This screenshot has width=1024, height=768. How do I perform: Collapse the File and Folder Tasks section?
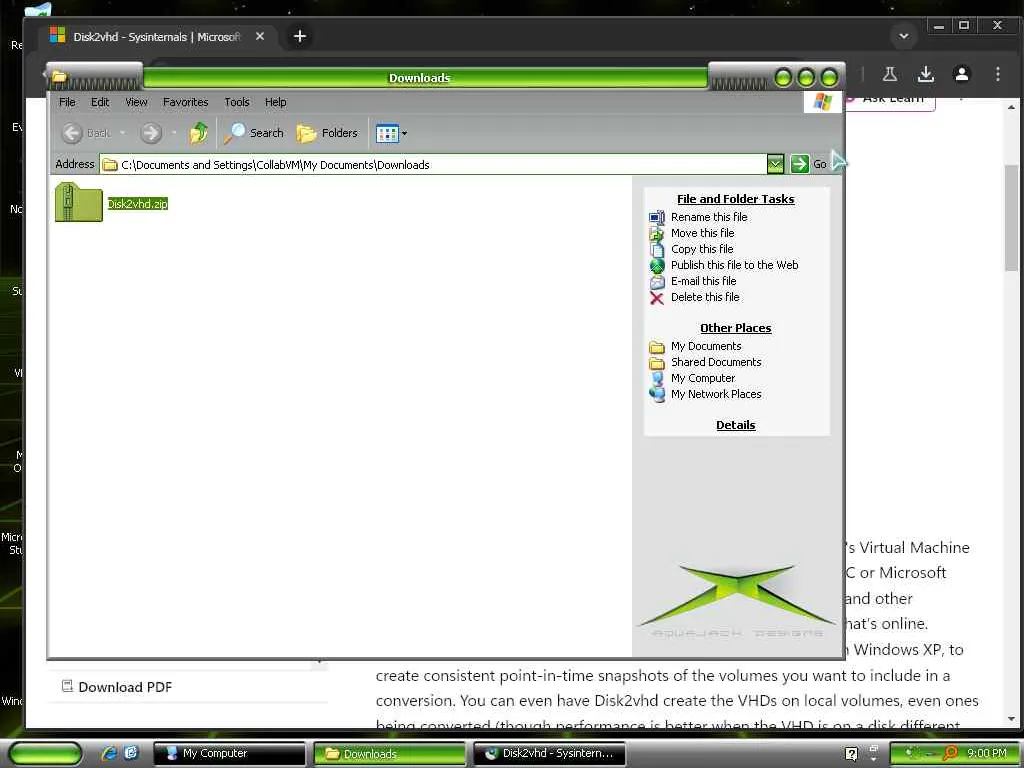click(x=735, y=199)
